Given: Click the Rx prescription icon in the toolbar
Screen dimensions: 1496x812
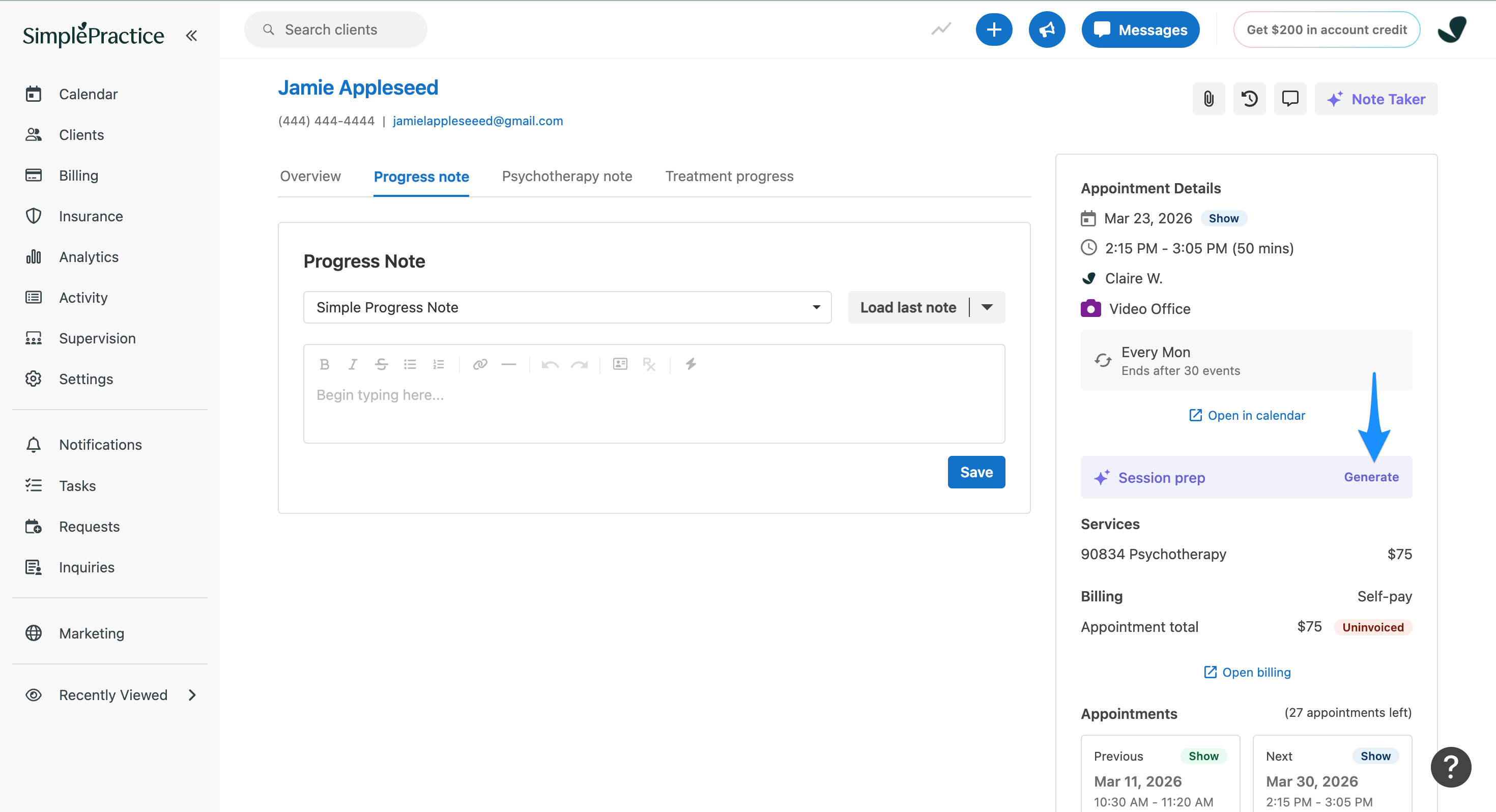Looking at the screenshot, I should [x=649, y=364].
